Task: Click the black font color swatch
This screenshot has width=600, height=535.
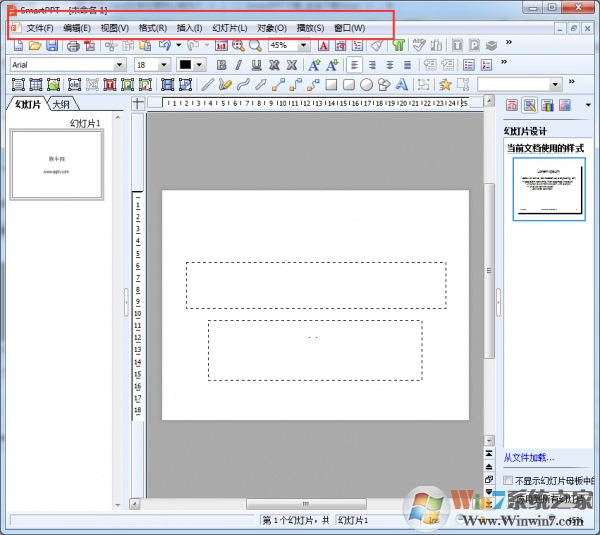Action: (x=185, y=65)
